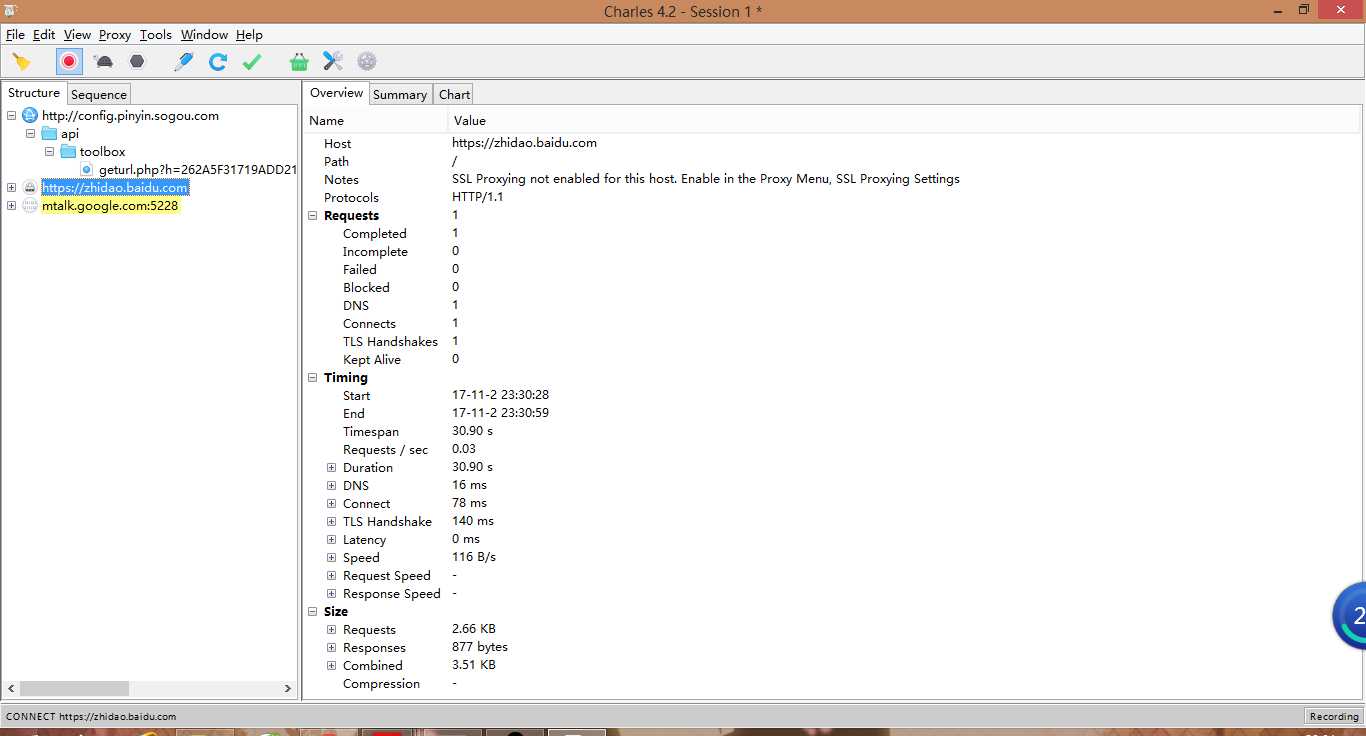
Task: Click the Recording status button
Action: point(1334,716)
